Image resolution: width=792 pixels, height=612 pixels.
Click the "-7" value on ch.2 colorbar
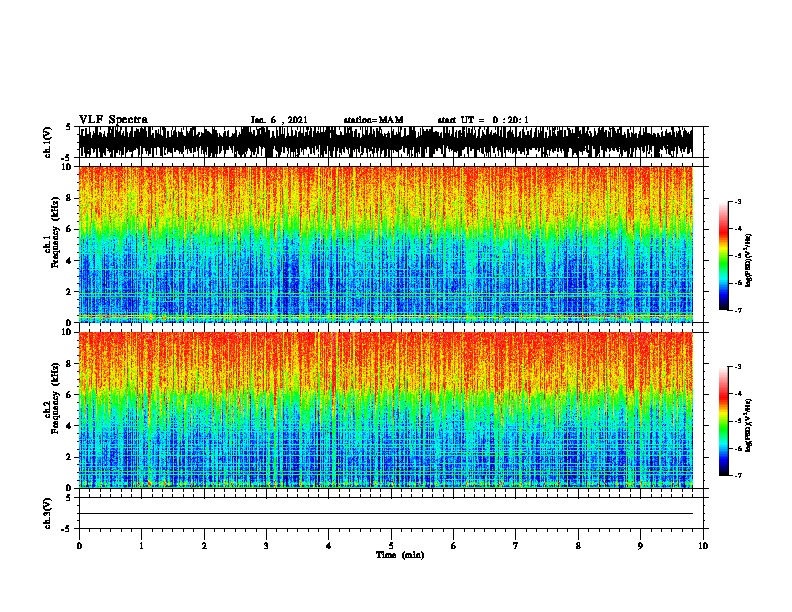[x=738, y=475]
